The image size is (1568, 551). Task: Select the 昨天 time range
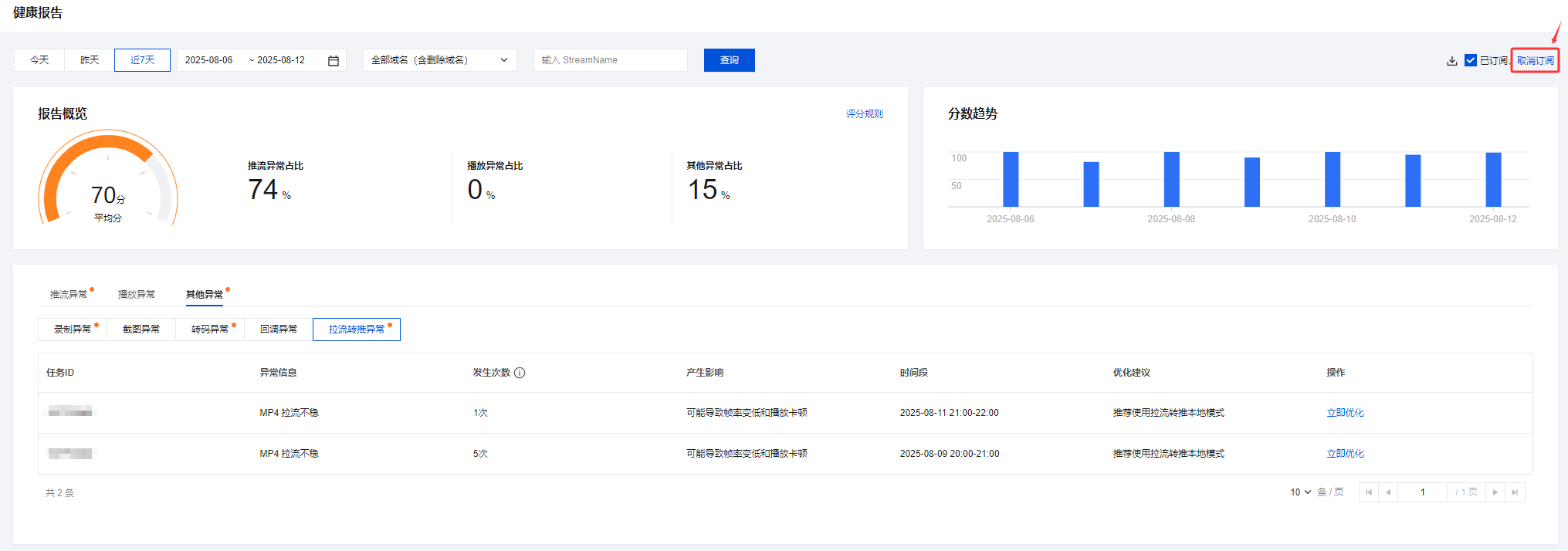click(90, 60)
